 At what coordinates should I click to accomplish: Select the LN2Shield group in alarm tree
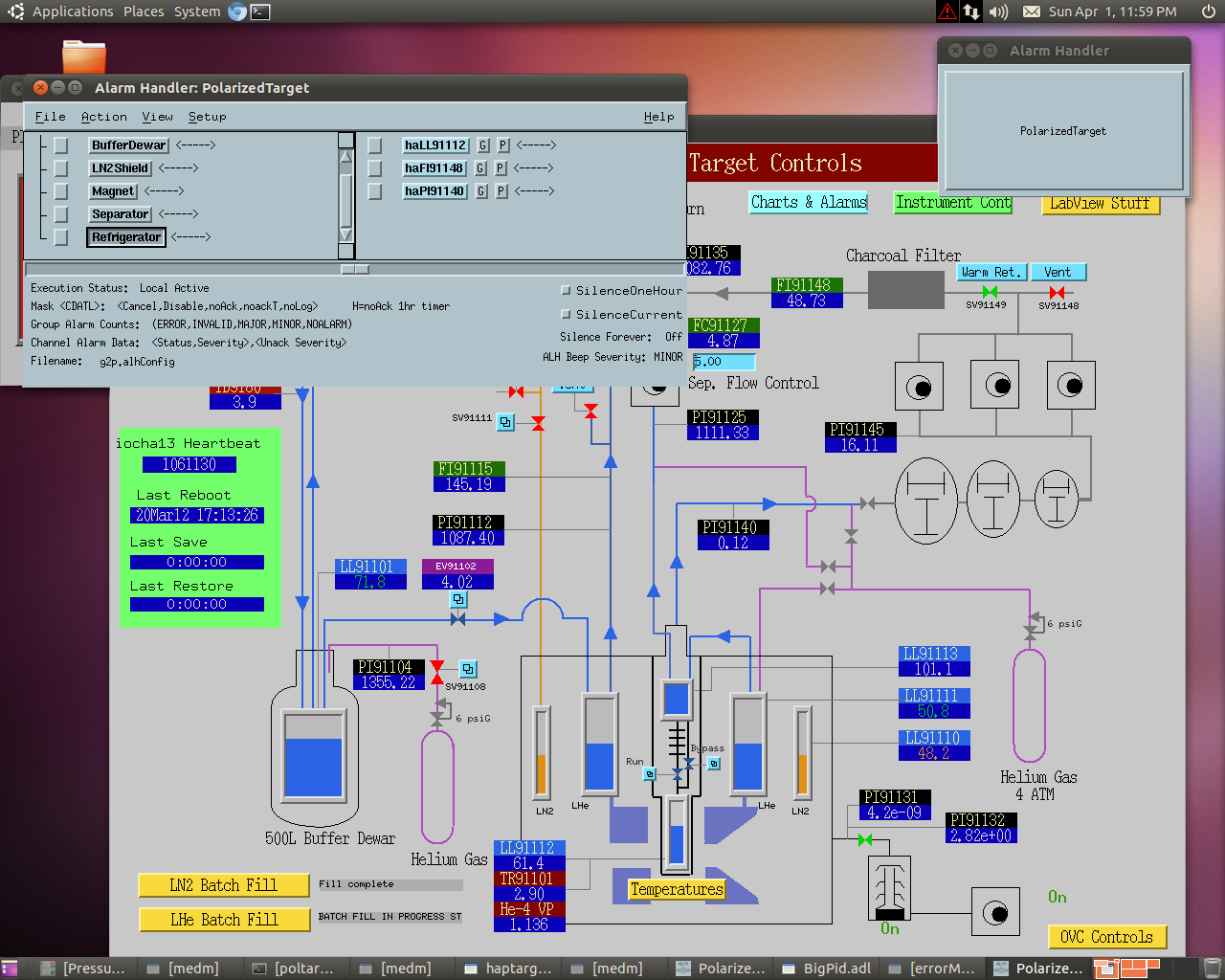[120, 168]
